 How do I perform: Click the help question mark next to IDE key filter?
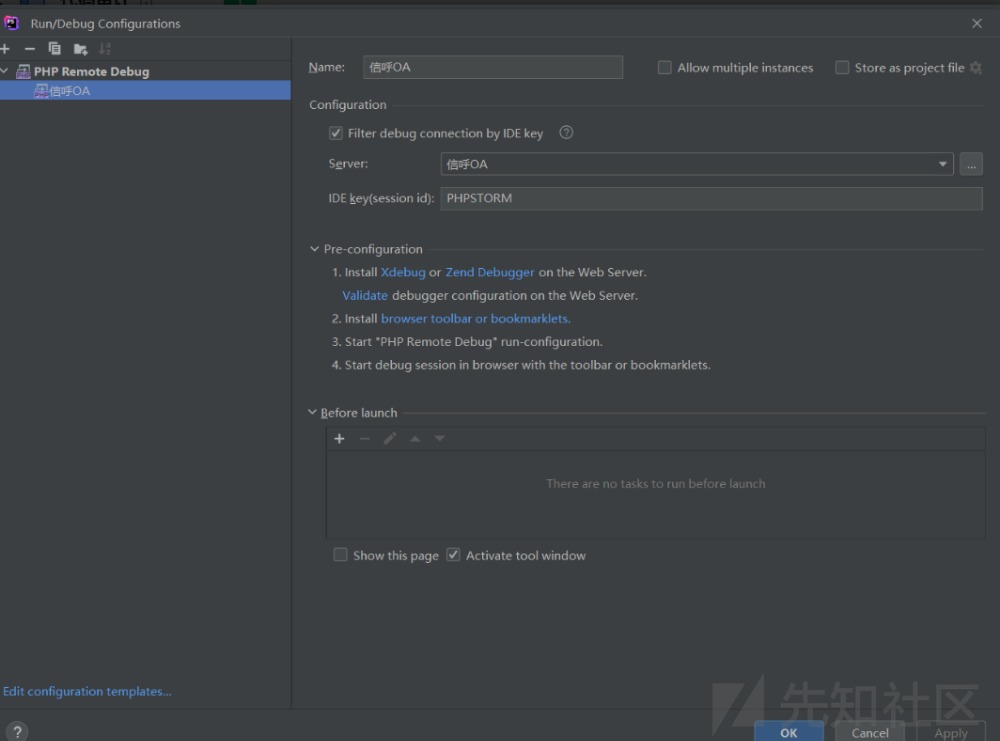click(x=566, y=133)
